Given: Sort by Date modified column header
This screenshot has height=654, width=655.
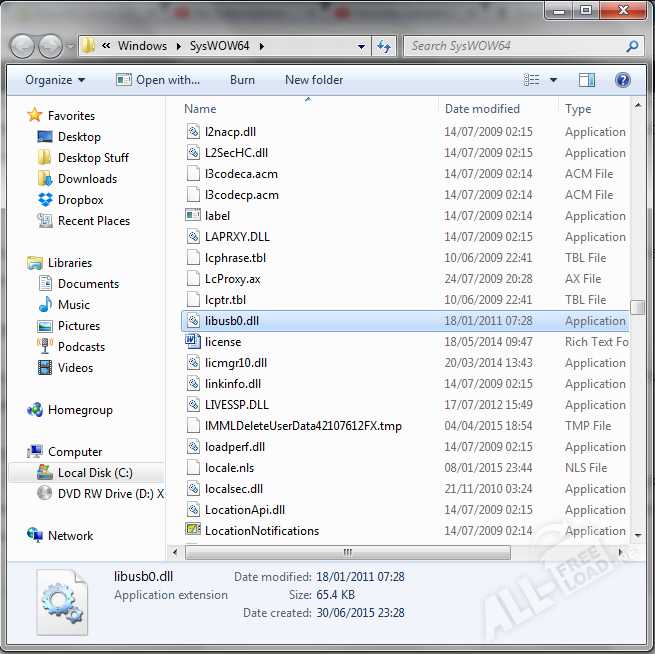Looking at the screenshot, I should tap(482, 109).
